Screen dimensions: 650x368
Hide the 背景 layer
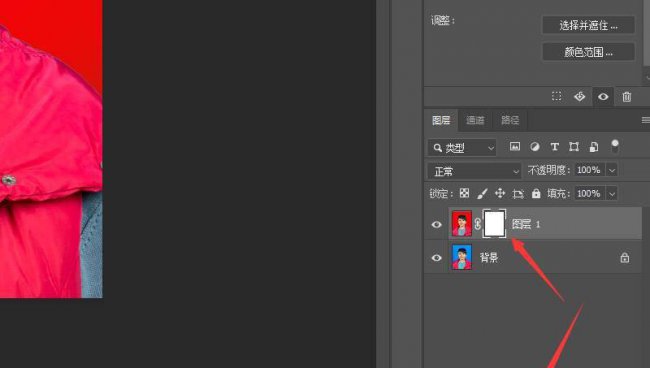[437, 258]
